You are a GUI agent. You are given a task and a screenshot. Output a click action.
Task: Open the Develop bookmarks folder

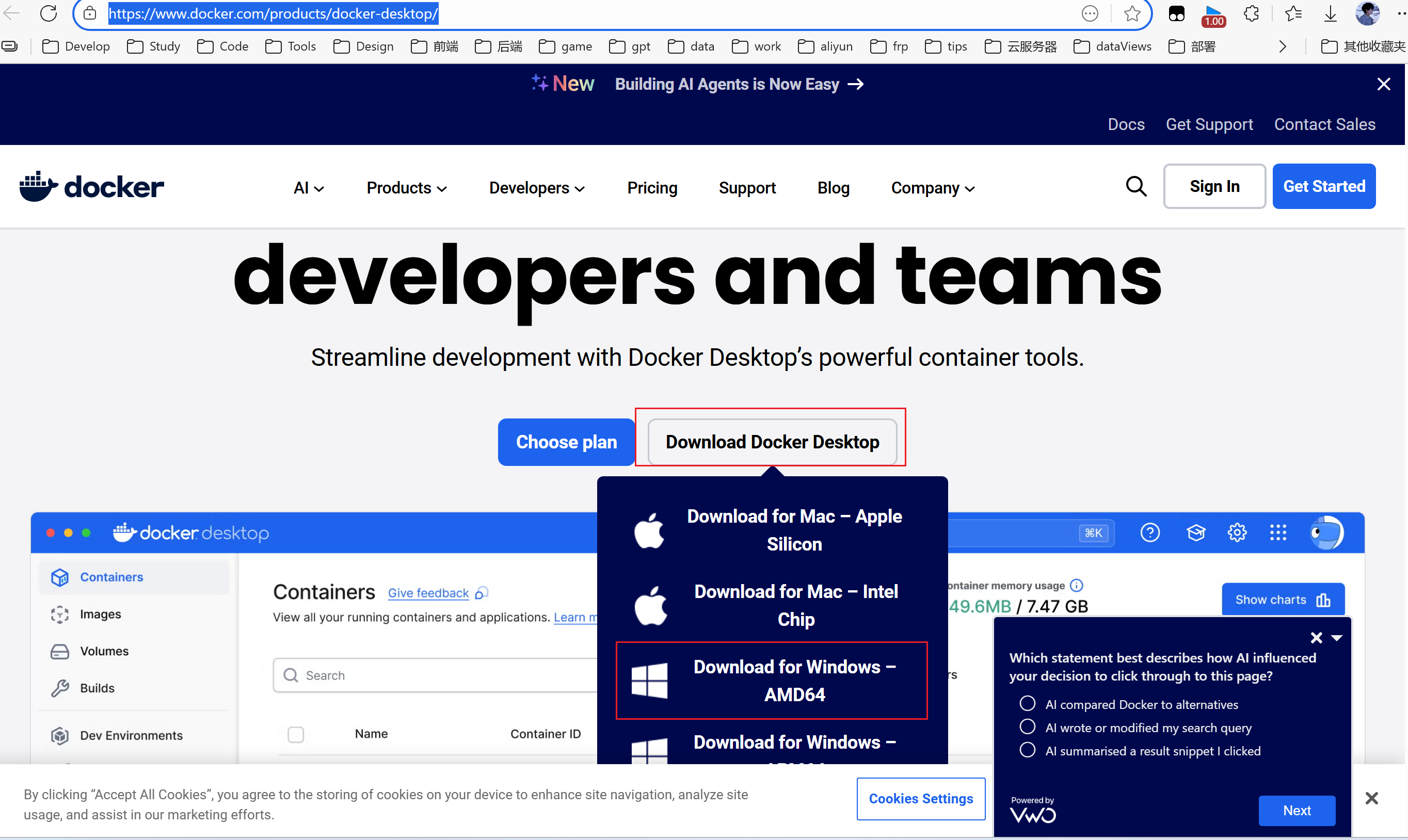tap(76, 46)
